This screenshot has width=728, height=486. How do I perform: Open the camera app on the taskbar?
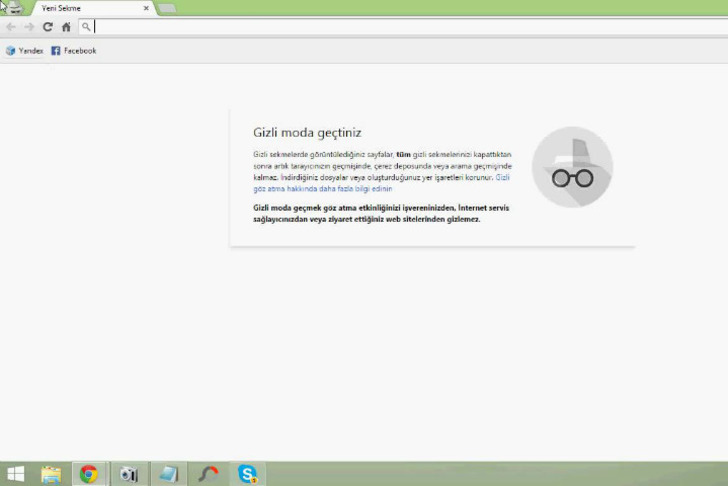pyautogui.click(x=129, y=474)
